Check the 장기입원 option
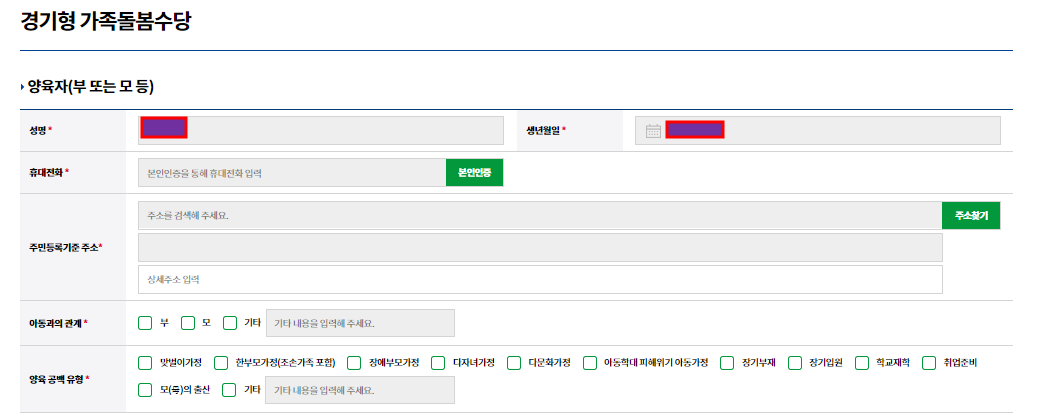The height and width of the screenshot is (420, 1041). point(795,363)
